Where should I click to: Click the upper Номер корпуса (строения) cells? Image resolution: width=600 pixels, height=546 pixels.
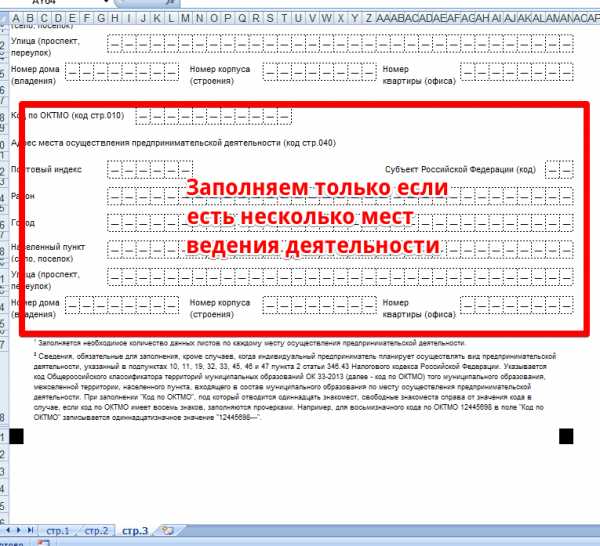click(x=320, y=72)
